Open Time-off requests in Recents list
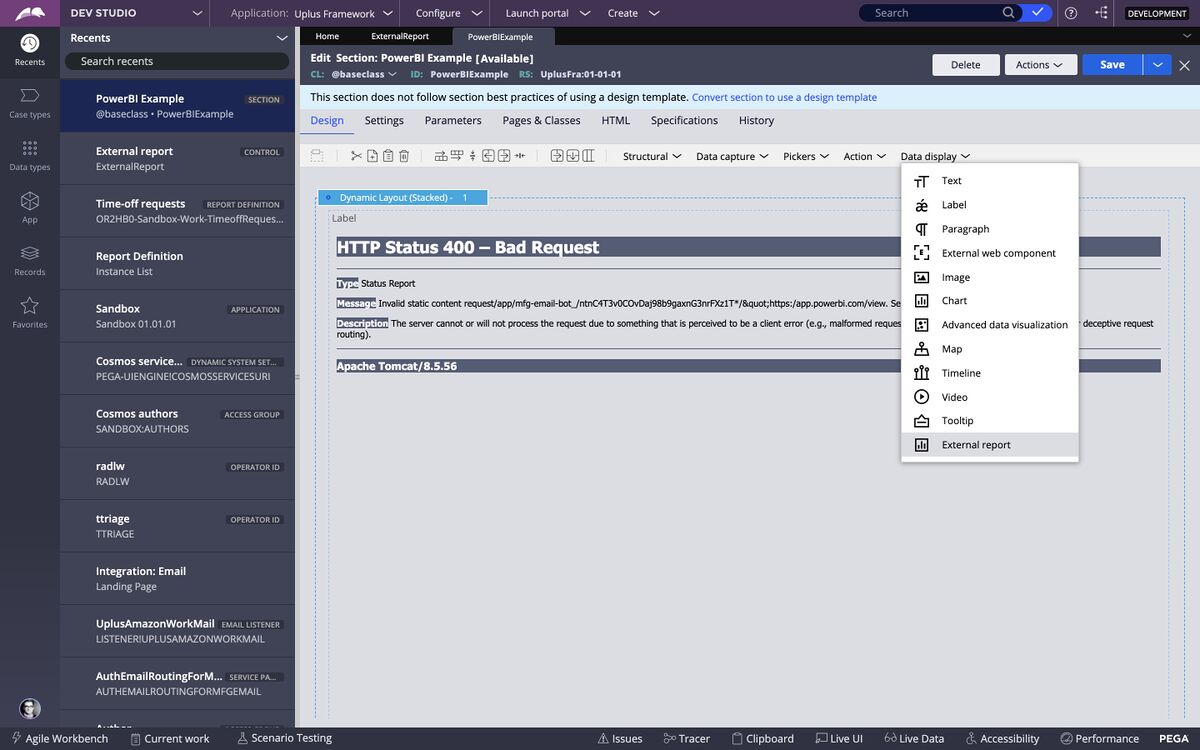Viewport: 1200px width, 750px height. tap(178, 211)
